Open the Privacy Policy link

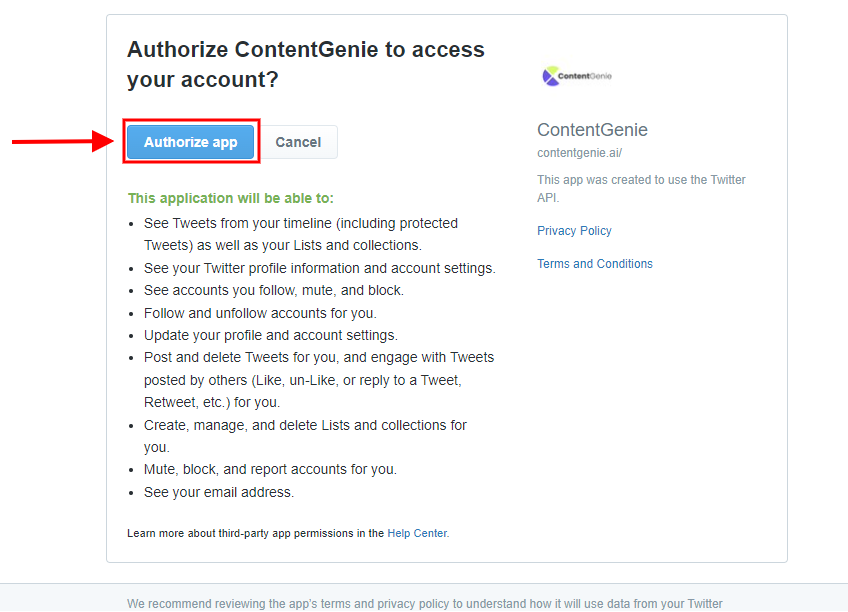click(574, 231)
